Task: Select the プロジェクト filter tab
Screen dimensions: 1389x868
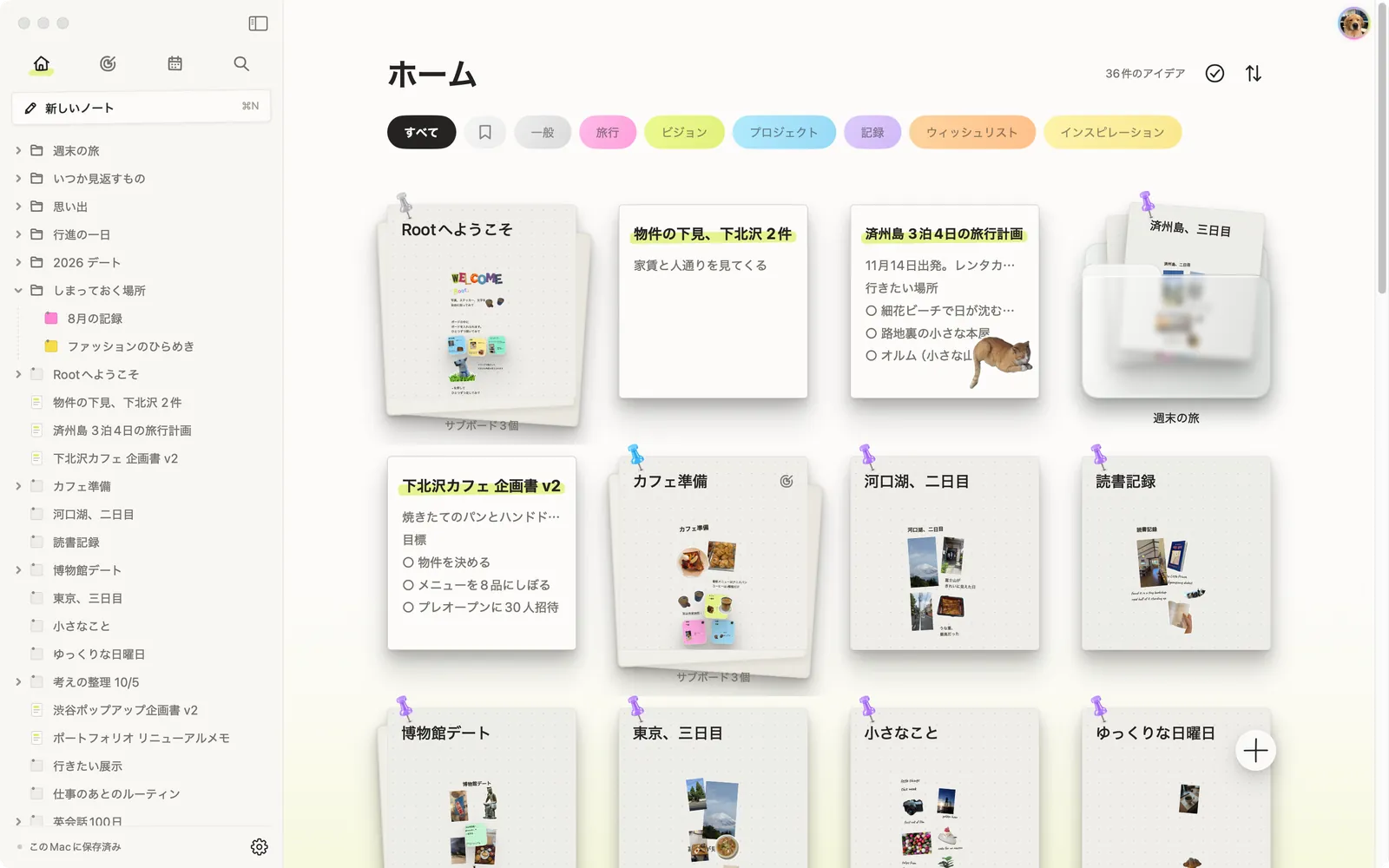Action: click(784, 132)
